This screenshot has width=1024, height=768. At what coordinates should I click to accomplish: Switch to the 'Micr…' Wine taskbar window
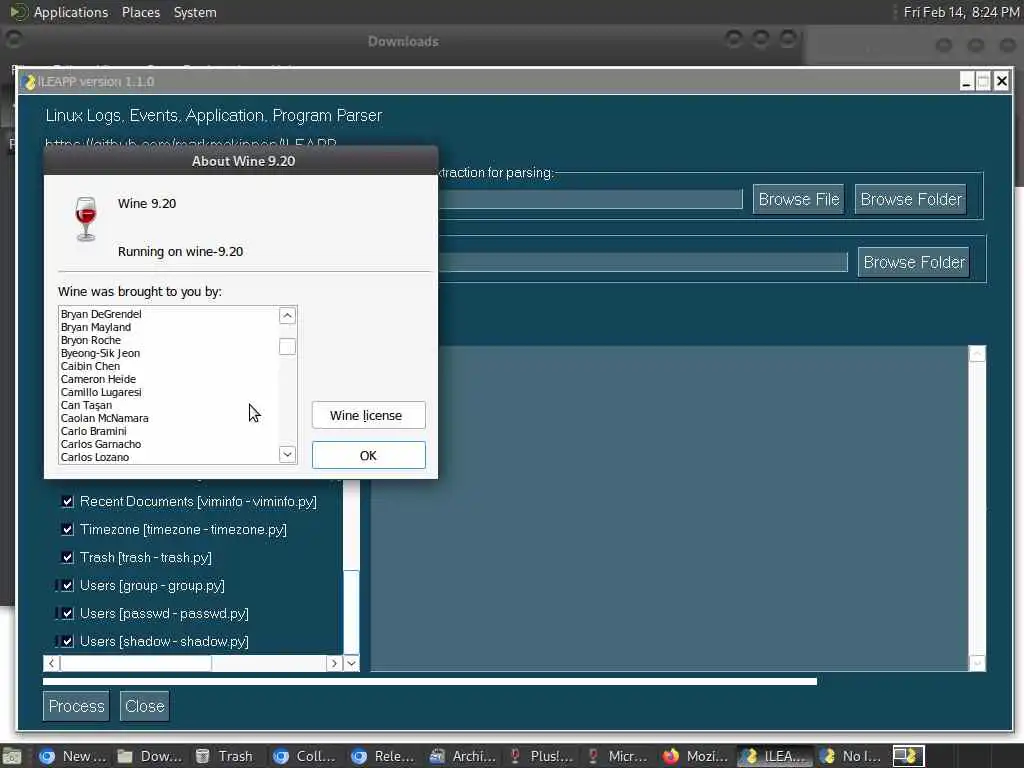[x=617, y=756]
